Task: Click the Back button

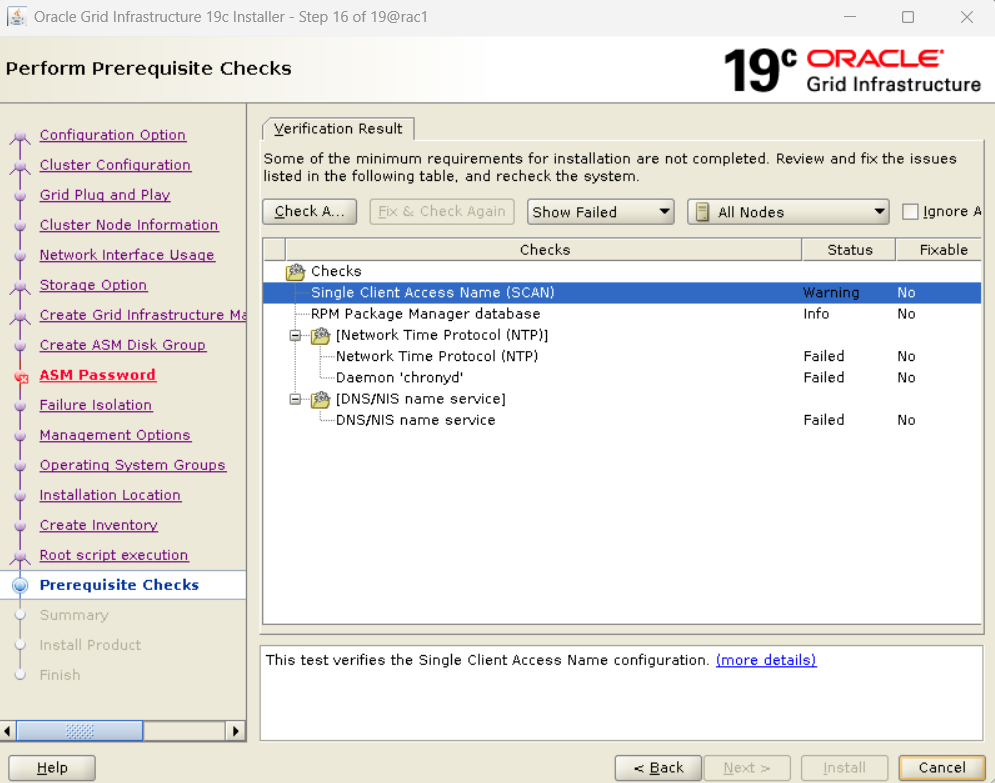Action: pyautogui.click(x=658, y=768)
